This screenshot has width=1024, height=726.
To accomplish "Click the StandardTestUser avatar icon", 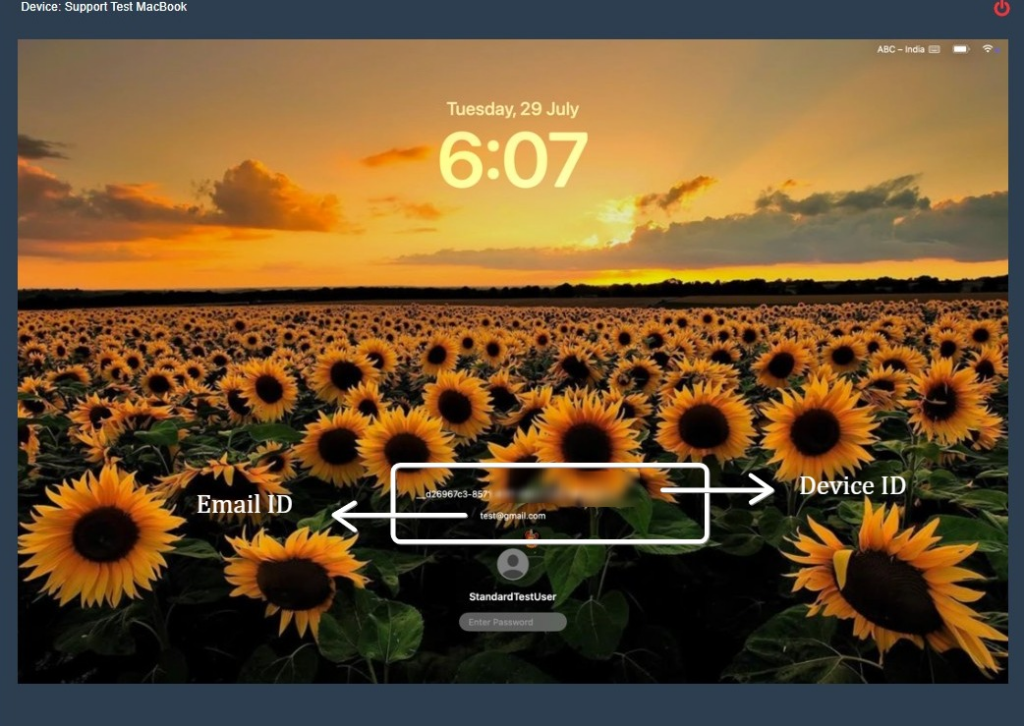I will (x=513, y=565).
